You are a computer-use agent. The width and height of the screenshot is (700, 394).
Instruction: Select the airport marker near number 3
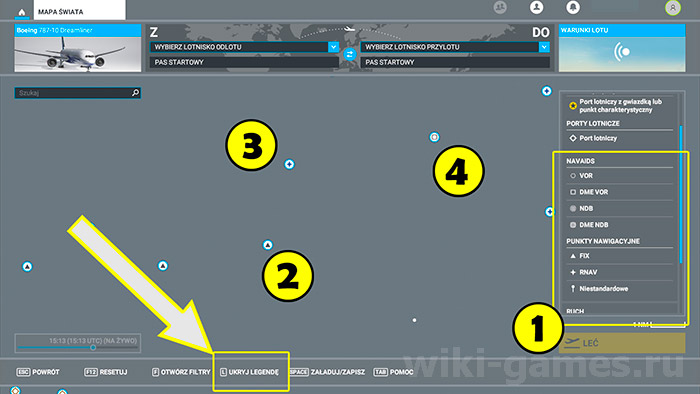[x=289, y=164]
